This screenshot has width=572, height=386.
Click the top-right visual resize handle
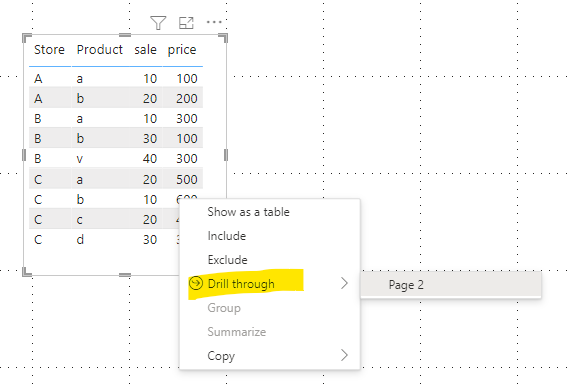[x=223, y=38]
